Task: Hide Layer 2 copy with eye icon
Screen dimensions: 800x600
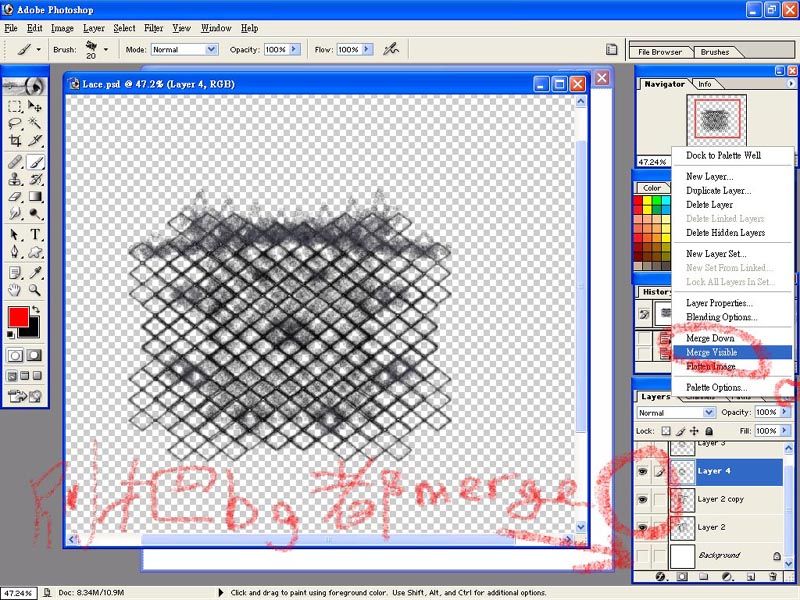Action: pyautogui.click(x=643, y=500)
